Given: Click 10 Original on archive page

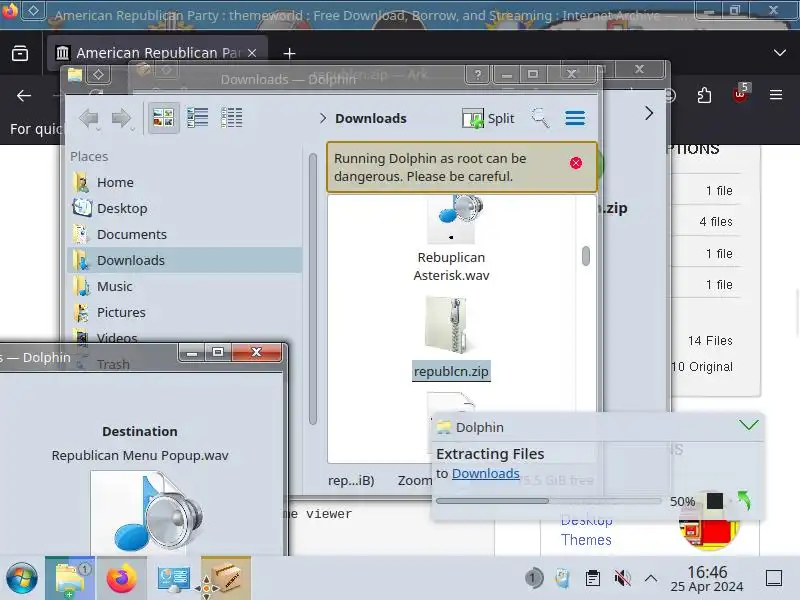Looking at the screenshot, I should click(702, 367).
